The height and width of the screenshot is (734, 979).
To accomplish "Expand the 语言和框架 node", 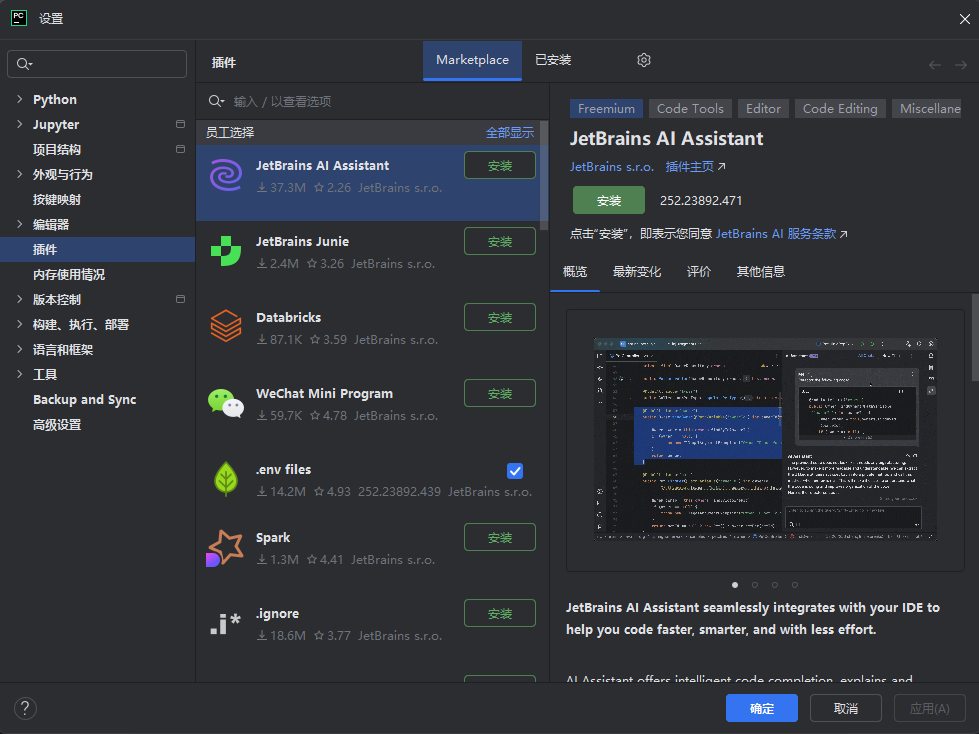I will click(19, 349).
